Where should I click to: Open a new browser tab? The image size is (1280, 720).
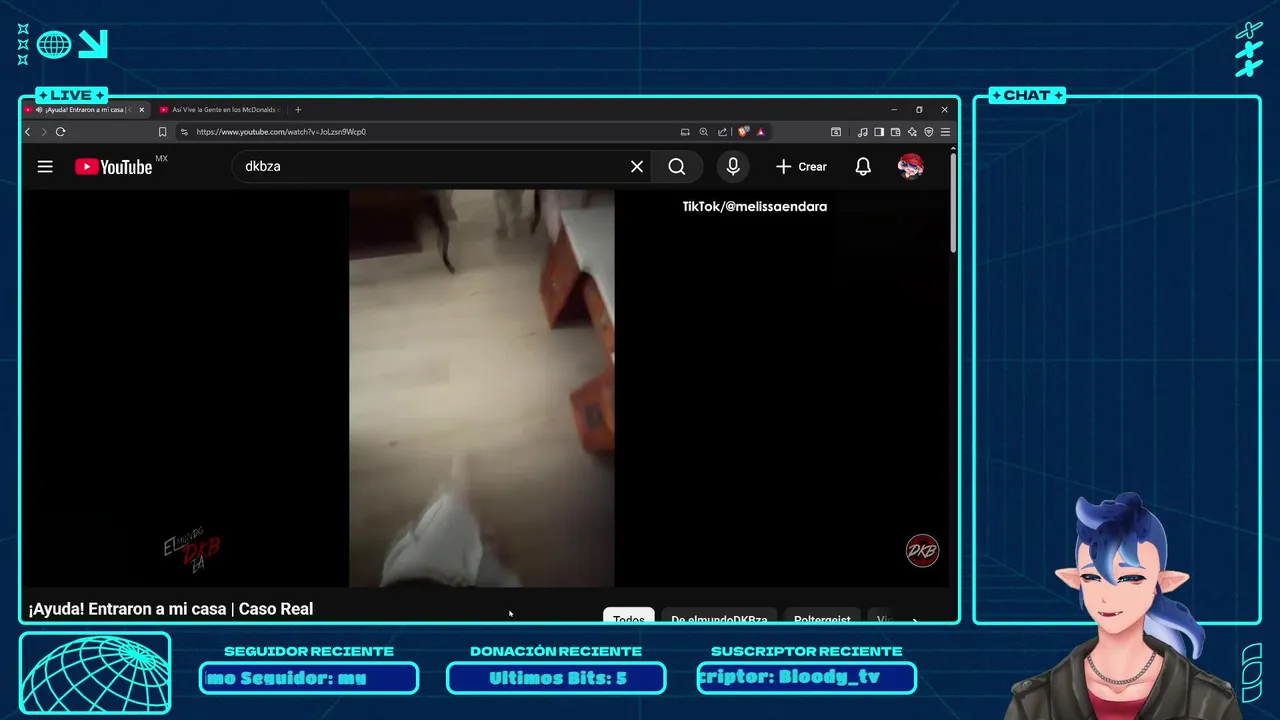click(298, 110)
